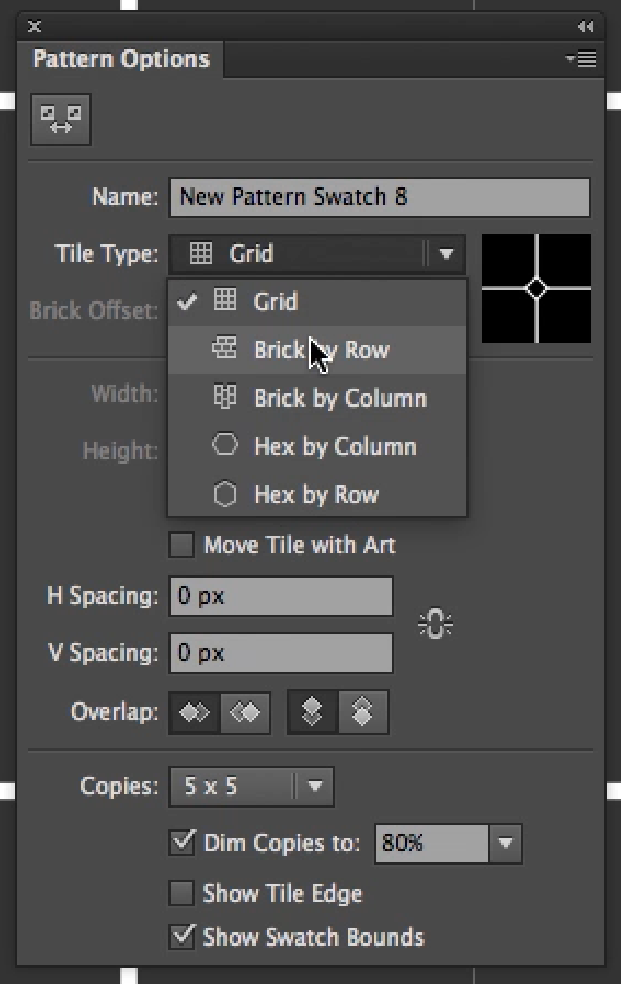Disable the Show Swatch Bounds checkbox

point(182,937)
